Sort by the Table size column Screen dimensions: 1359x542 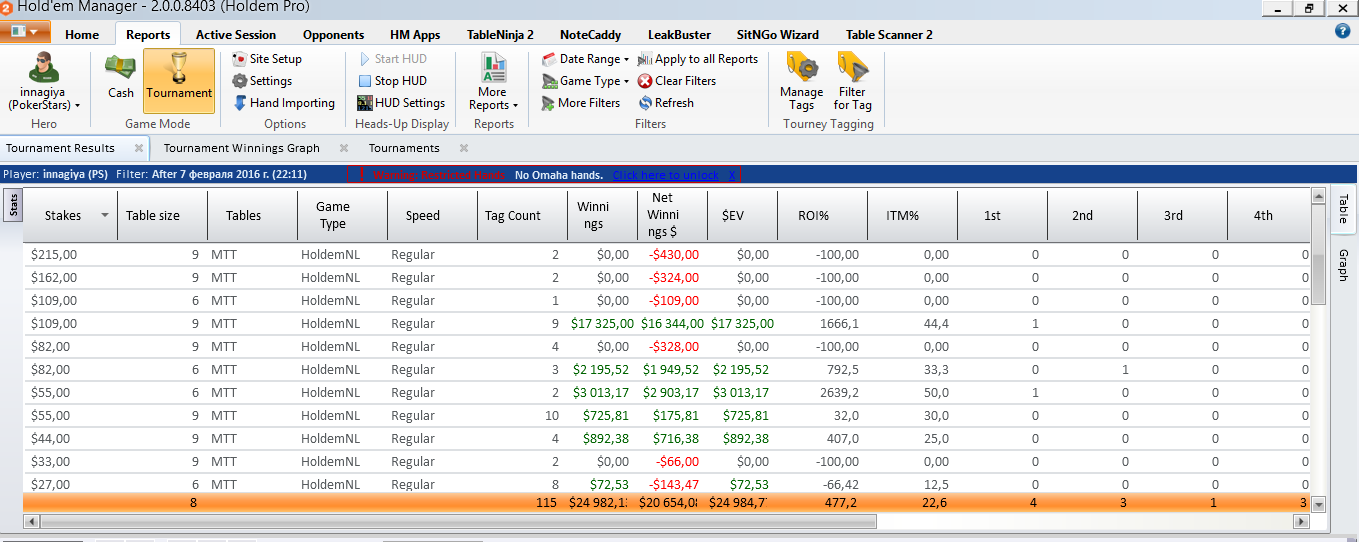coord(162,215)
